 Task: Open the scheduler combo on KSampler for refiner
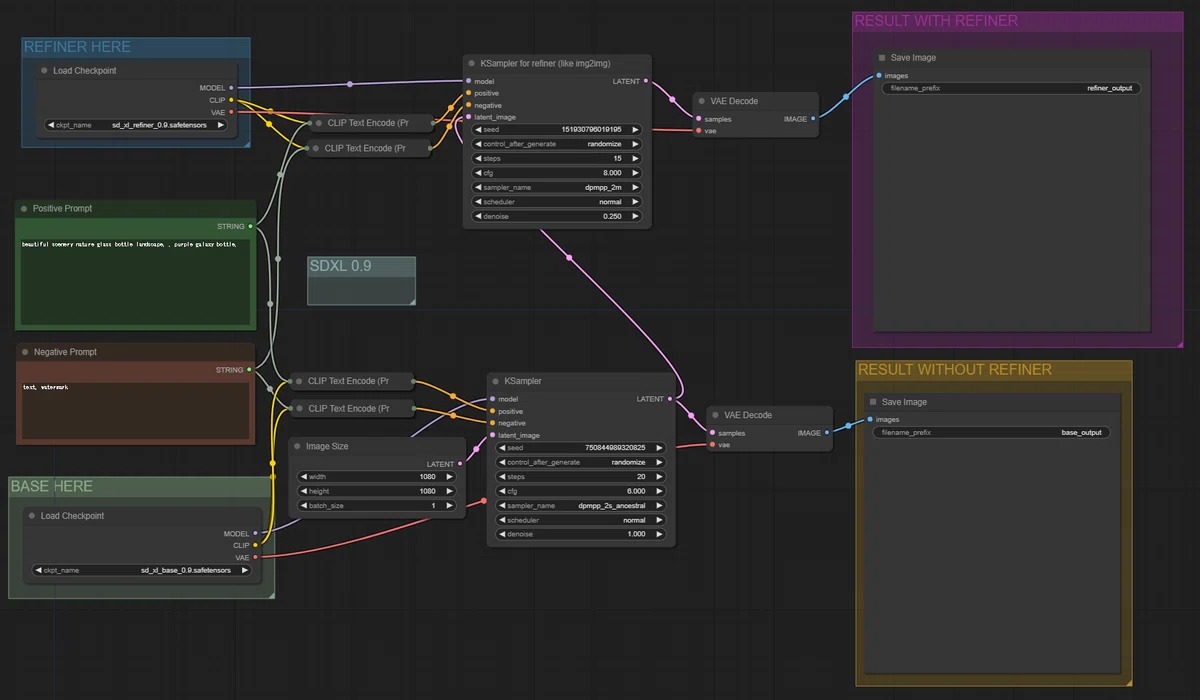click(556, 202)
